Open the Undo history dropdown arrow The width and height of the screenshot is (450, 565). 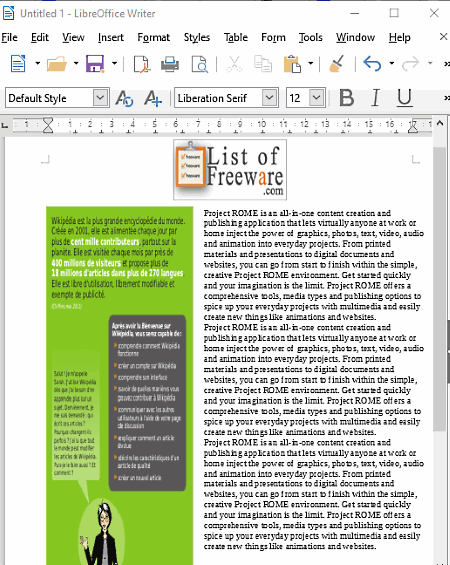pos(392,64)
